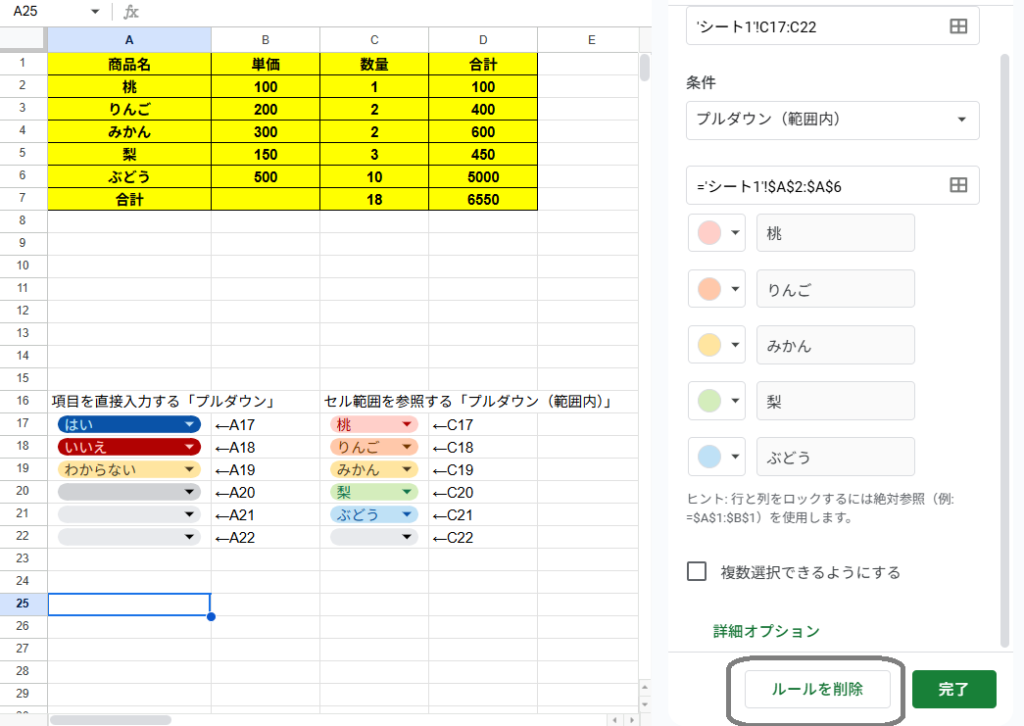The width and height of the screenshot is (1024, 726).
Task: Open the empty dropdown chip in A20
Action: pyautogui.click(x=129, y=492)
